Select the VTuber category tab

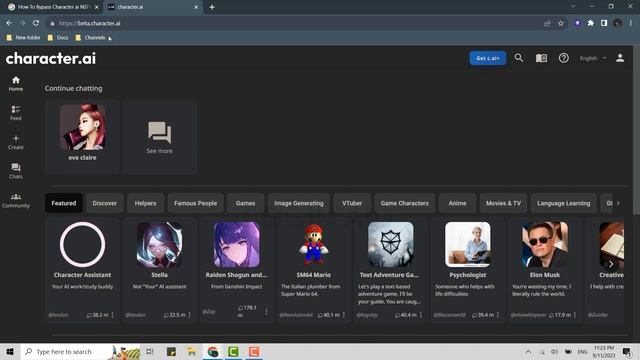point(352,203)
